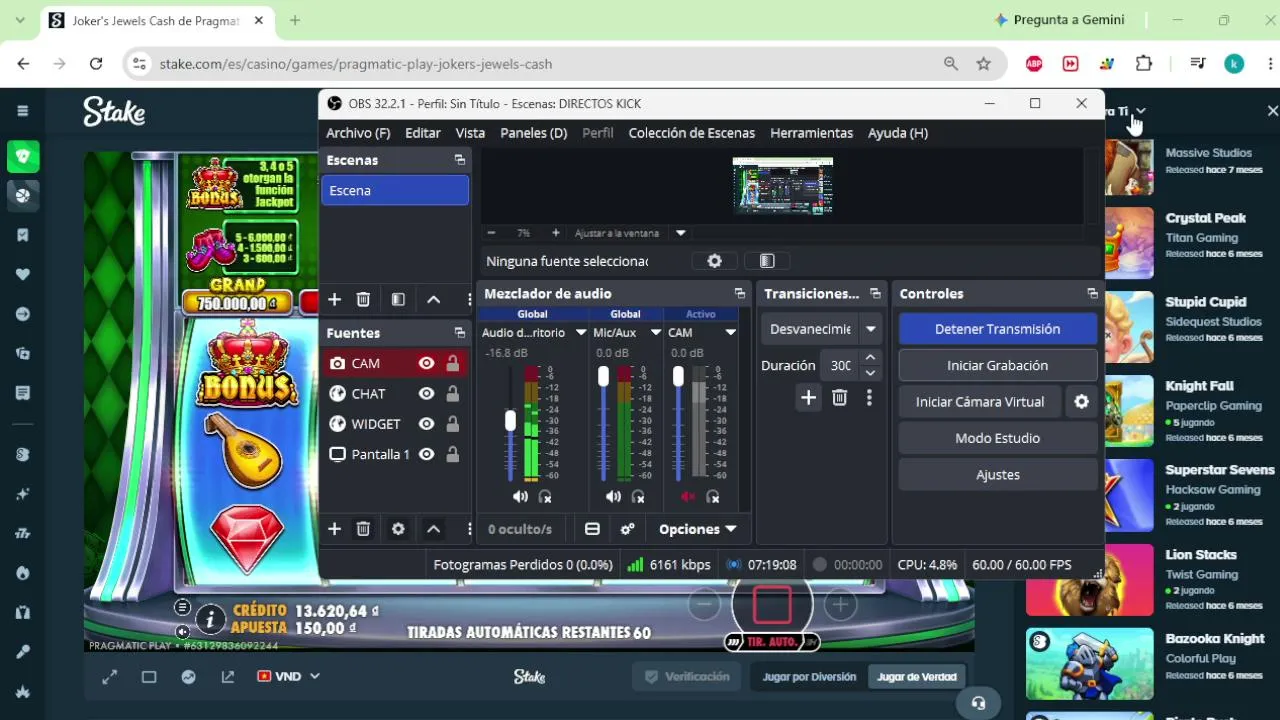Open the Colección de Escenas menu

692,133
